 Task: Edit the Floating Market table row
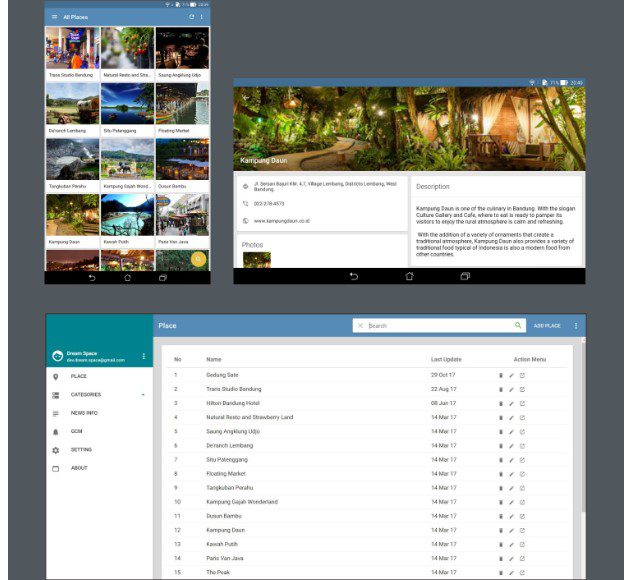511,474
